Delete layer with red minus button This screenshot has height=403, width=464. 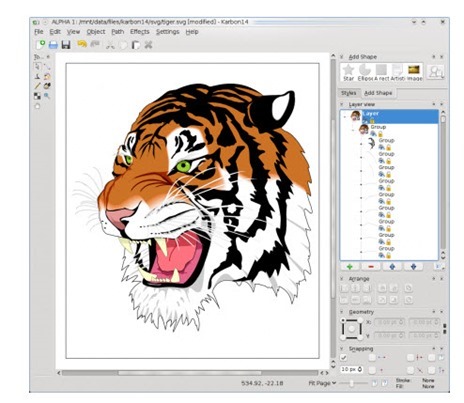371,267
